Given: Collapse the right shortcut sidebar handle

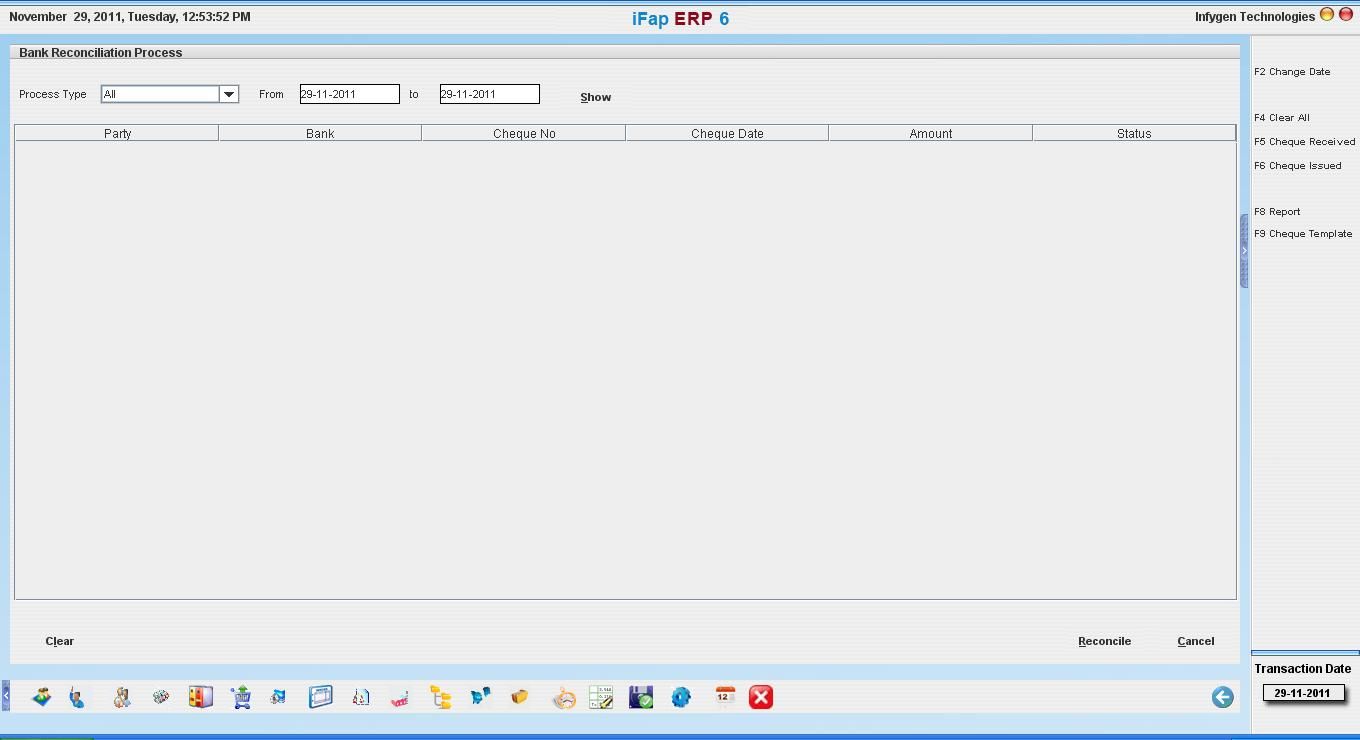Looking at the screenshot, I should pyautogui.click(x=1244, y=250).
